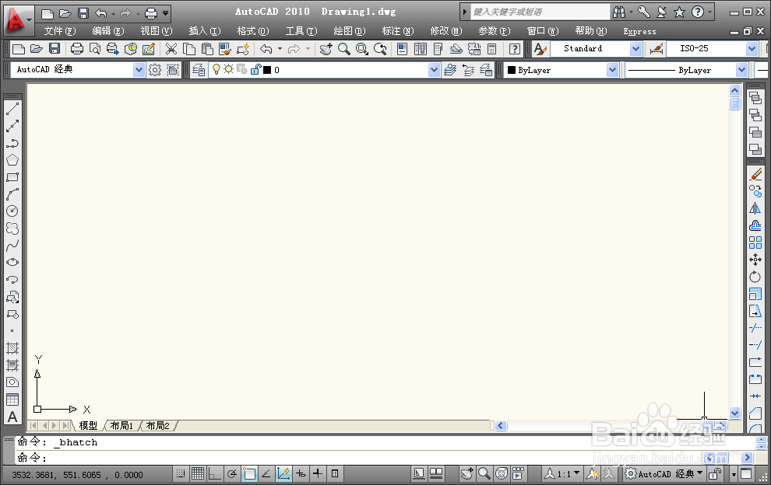
Task: Click the Save icon in standard toolbar
Action: click(55, 49)
